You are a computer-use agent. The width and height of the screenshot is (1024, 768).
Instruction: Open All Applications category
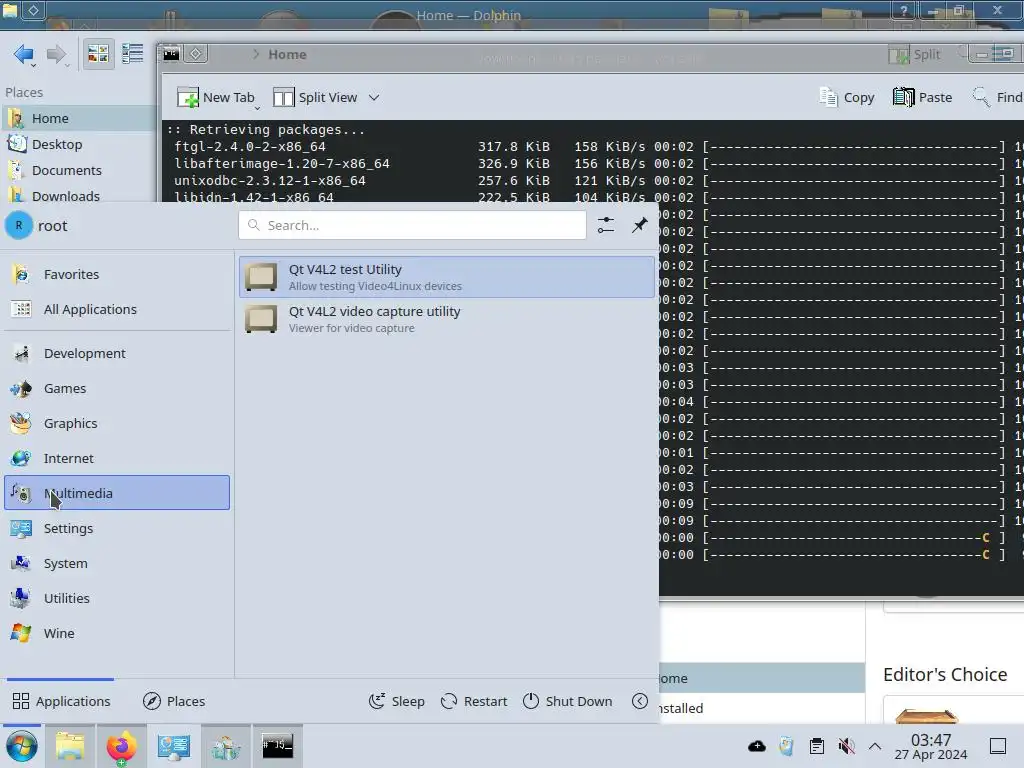point(117,310)
